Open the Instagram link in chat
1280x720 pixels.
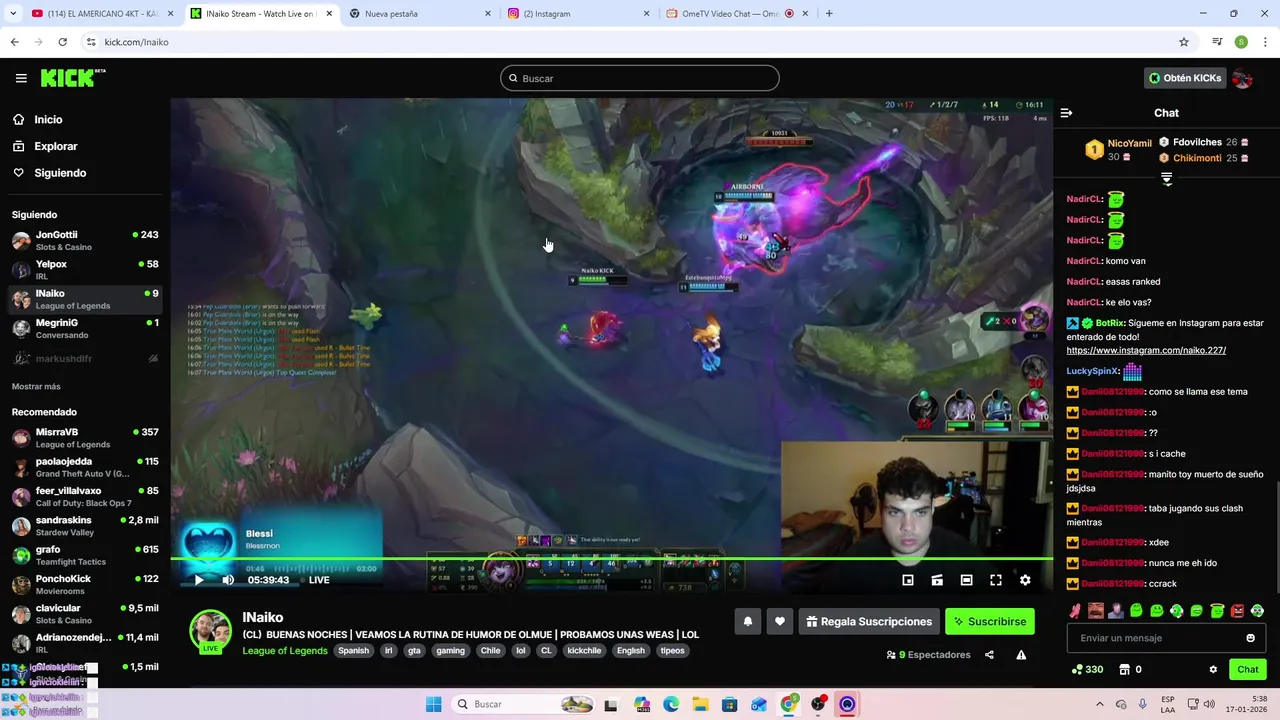point(1146,350)
